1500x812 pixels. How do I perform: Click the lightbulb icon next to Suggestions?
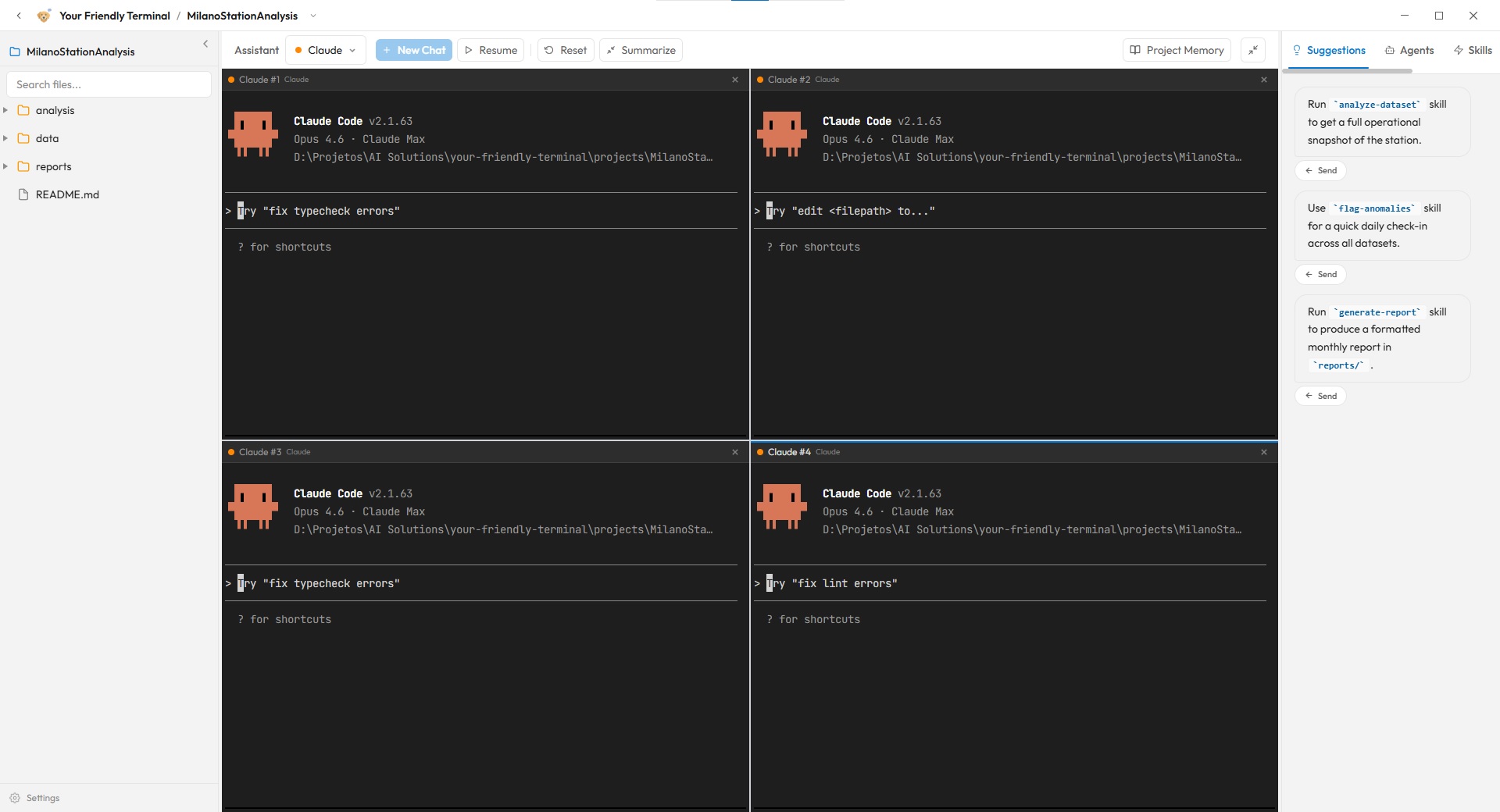(x=1295, y=50)
